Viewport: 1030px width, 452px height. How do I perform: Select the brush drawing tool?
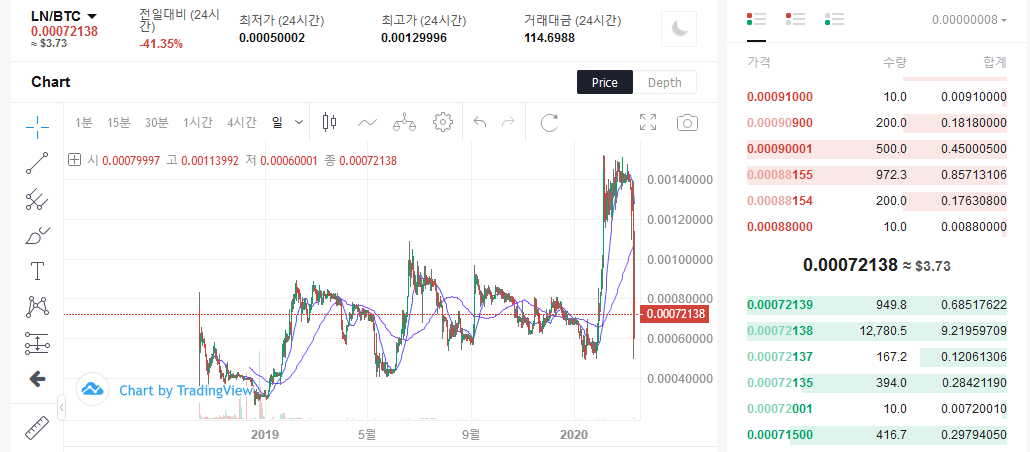click(x=37, y=235)
